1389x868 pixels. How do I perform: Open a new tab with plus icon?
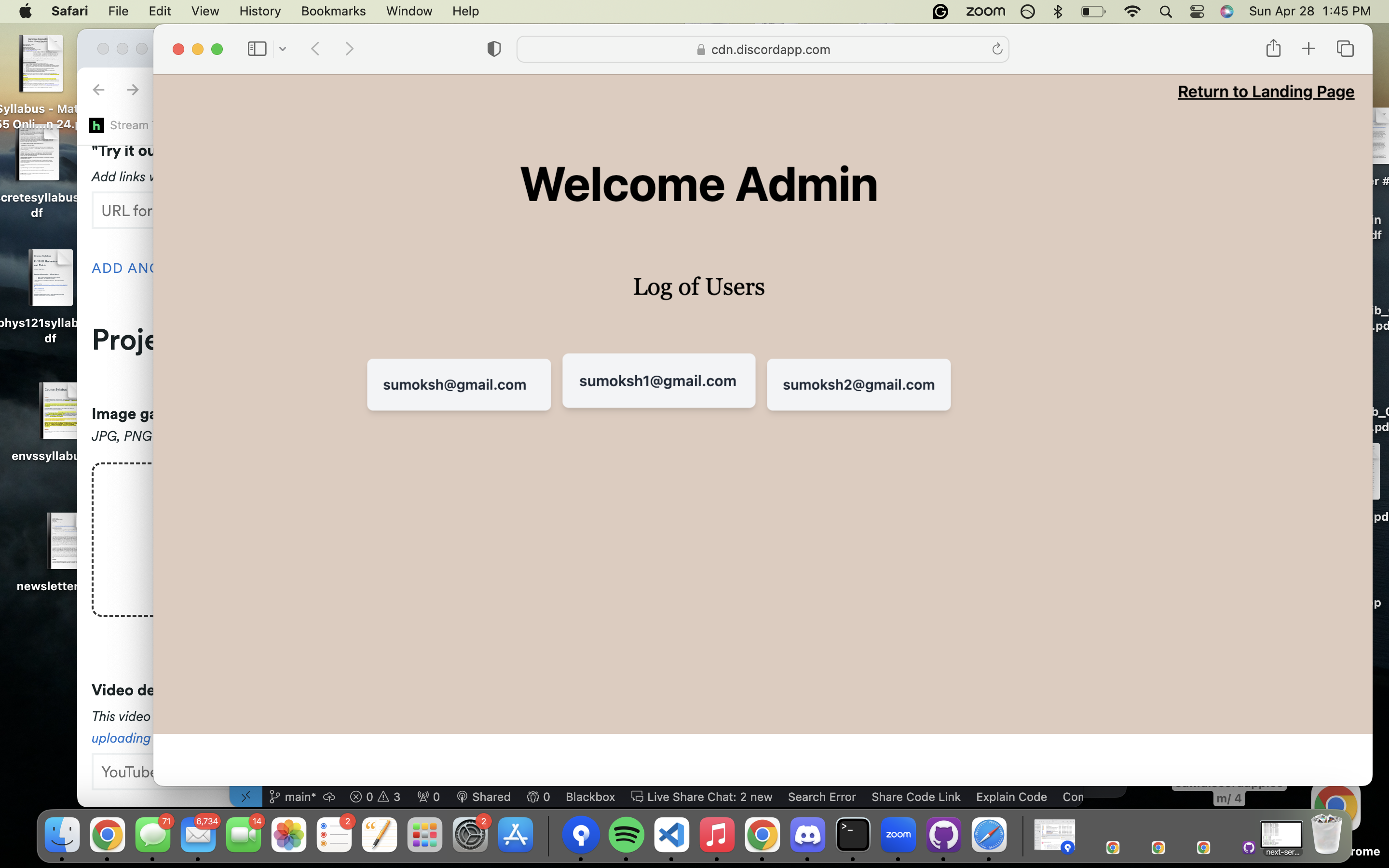[1308, 49]
